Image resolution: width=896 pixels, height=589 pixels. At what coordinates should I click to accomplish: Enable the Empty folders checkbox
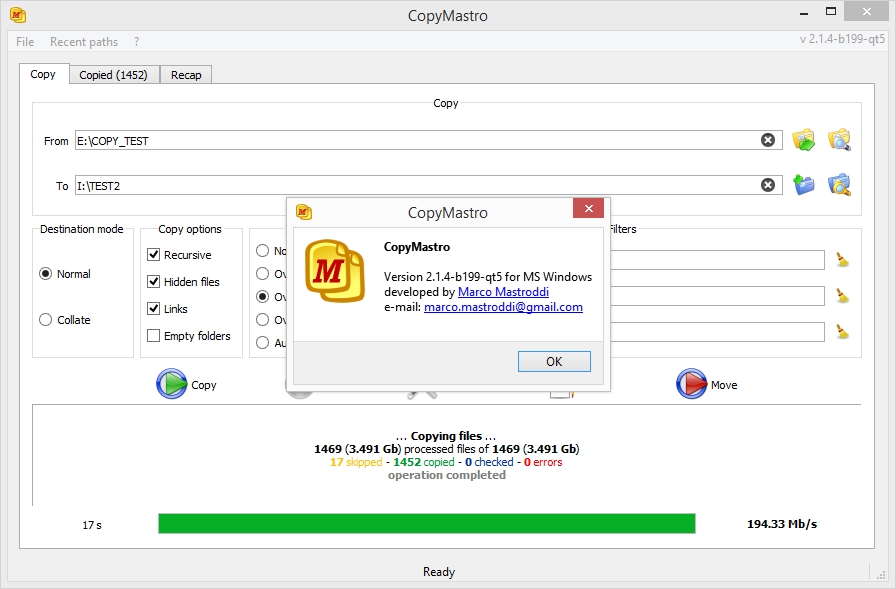click(154, 336)
